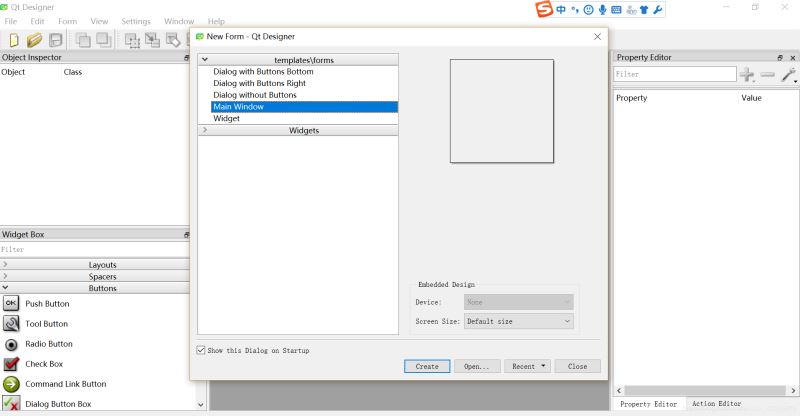Click the add dynamic property plus icon
This screenshot has width=800, height=416.
click(747, 75)
